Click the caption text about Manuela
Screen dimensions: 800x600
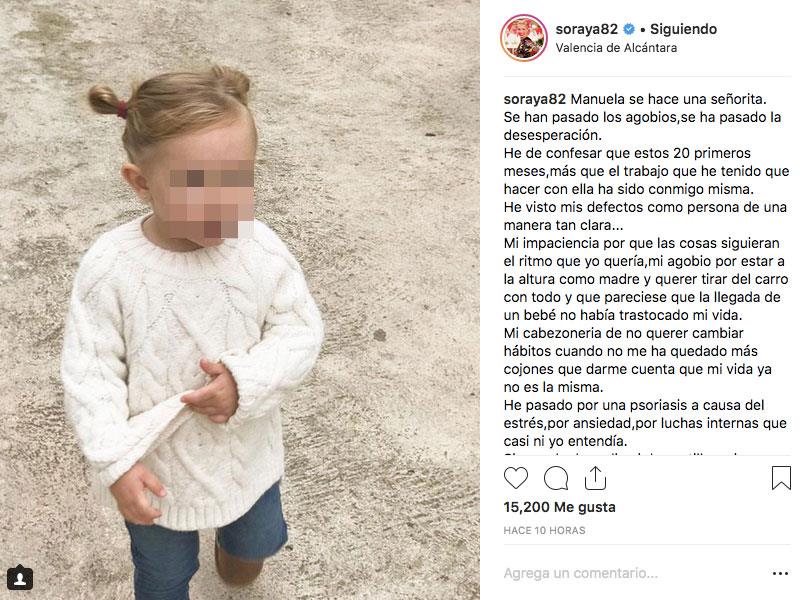(646, 269)
